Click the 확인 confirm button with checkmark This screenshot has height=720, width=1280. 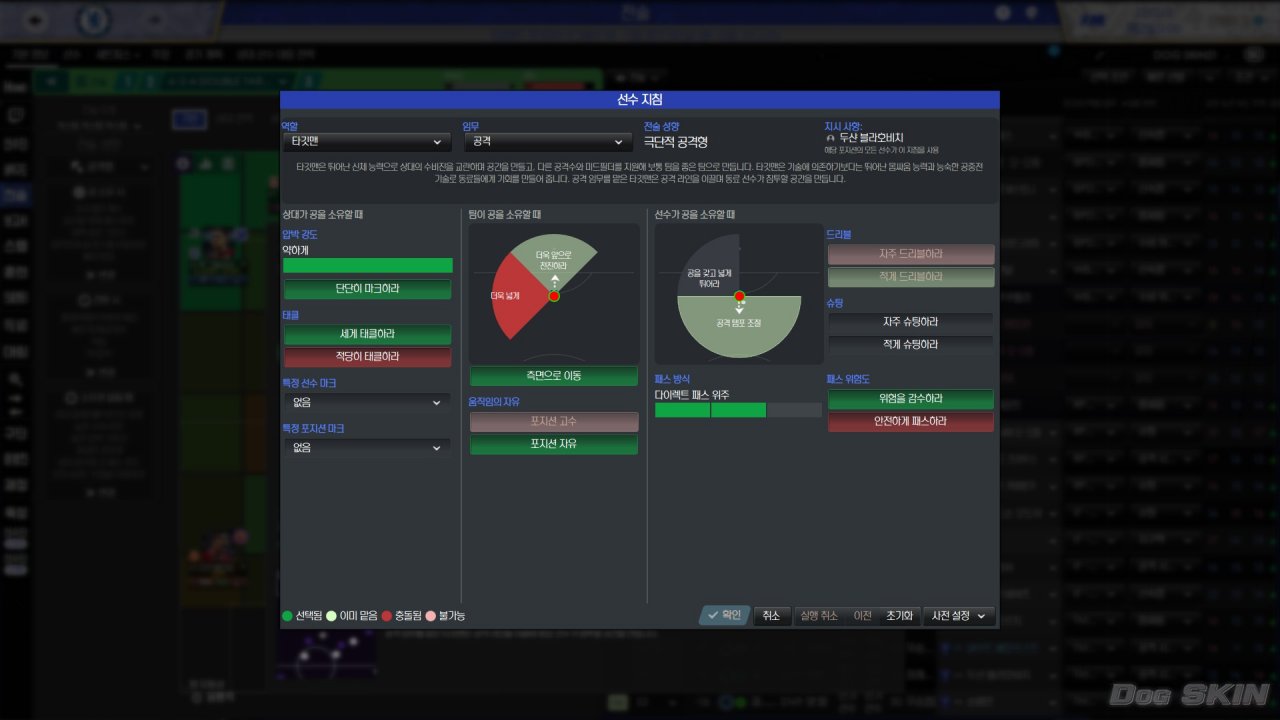tap(724, 616)
